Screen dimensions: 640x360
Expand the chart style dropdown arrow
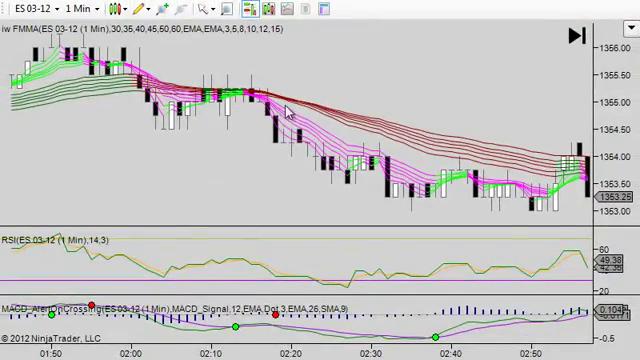(125, 9)
